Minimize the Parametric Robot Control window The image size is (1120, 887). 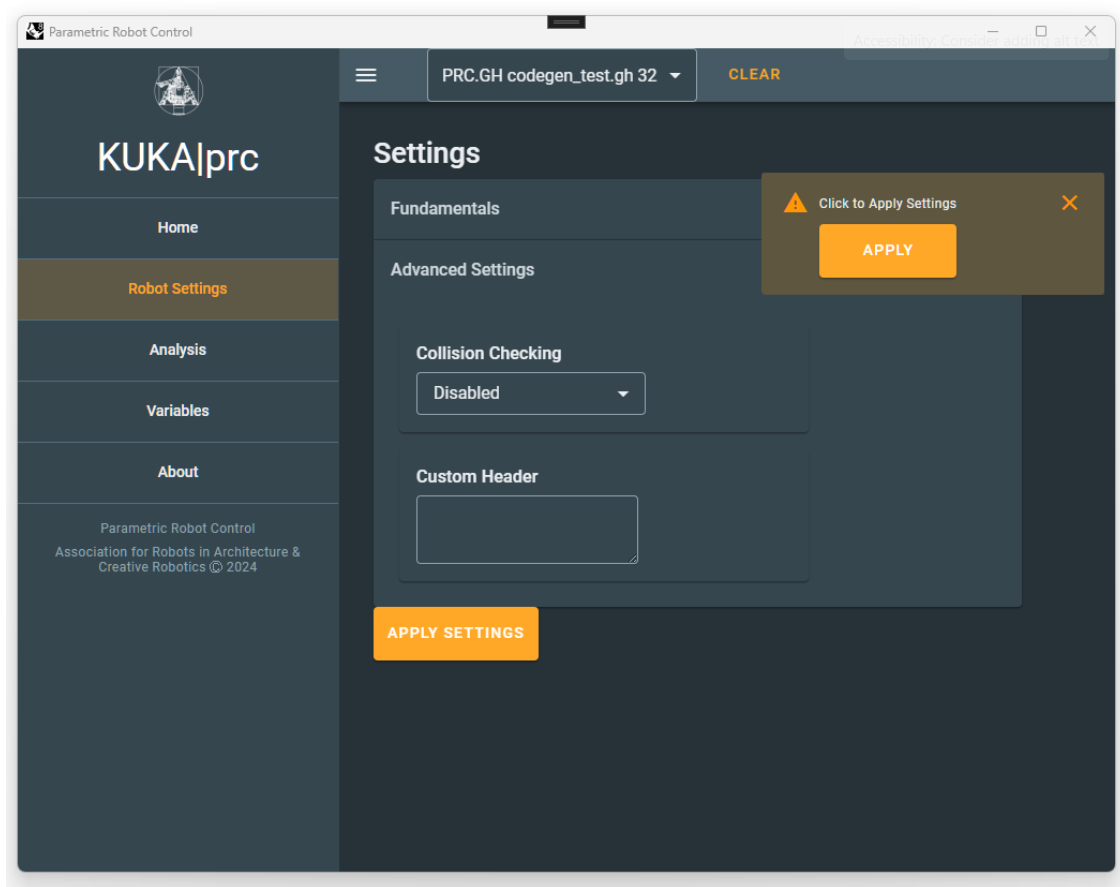coord(993,31)
